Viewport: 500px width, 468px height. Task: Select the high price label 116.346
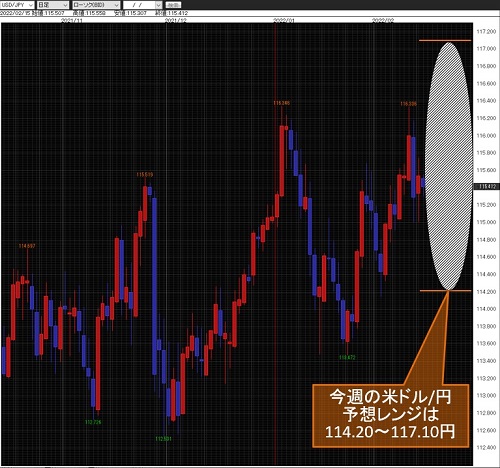[282, 103]
